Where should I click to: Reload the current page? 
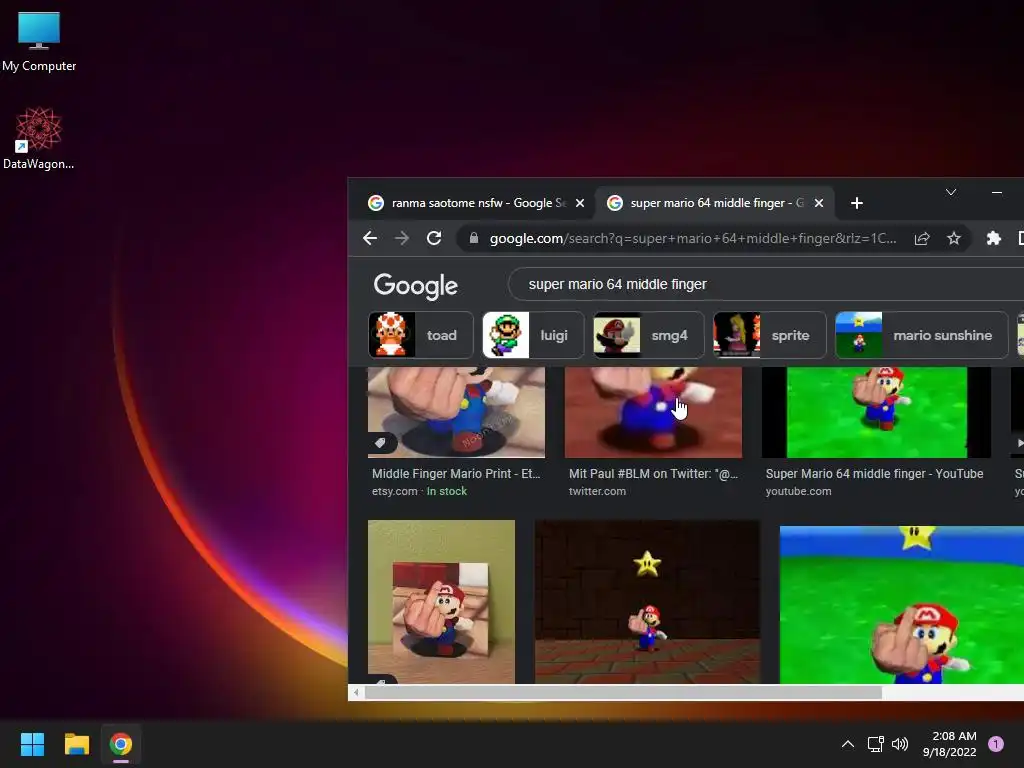point(434,238)
